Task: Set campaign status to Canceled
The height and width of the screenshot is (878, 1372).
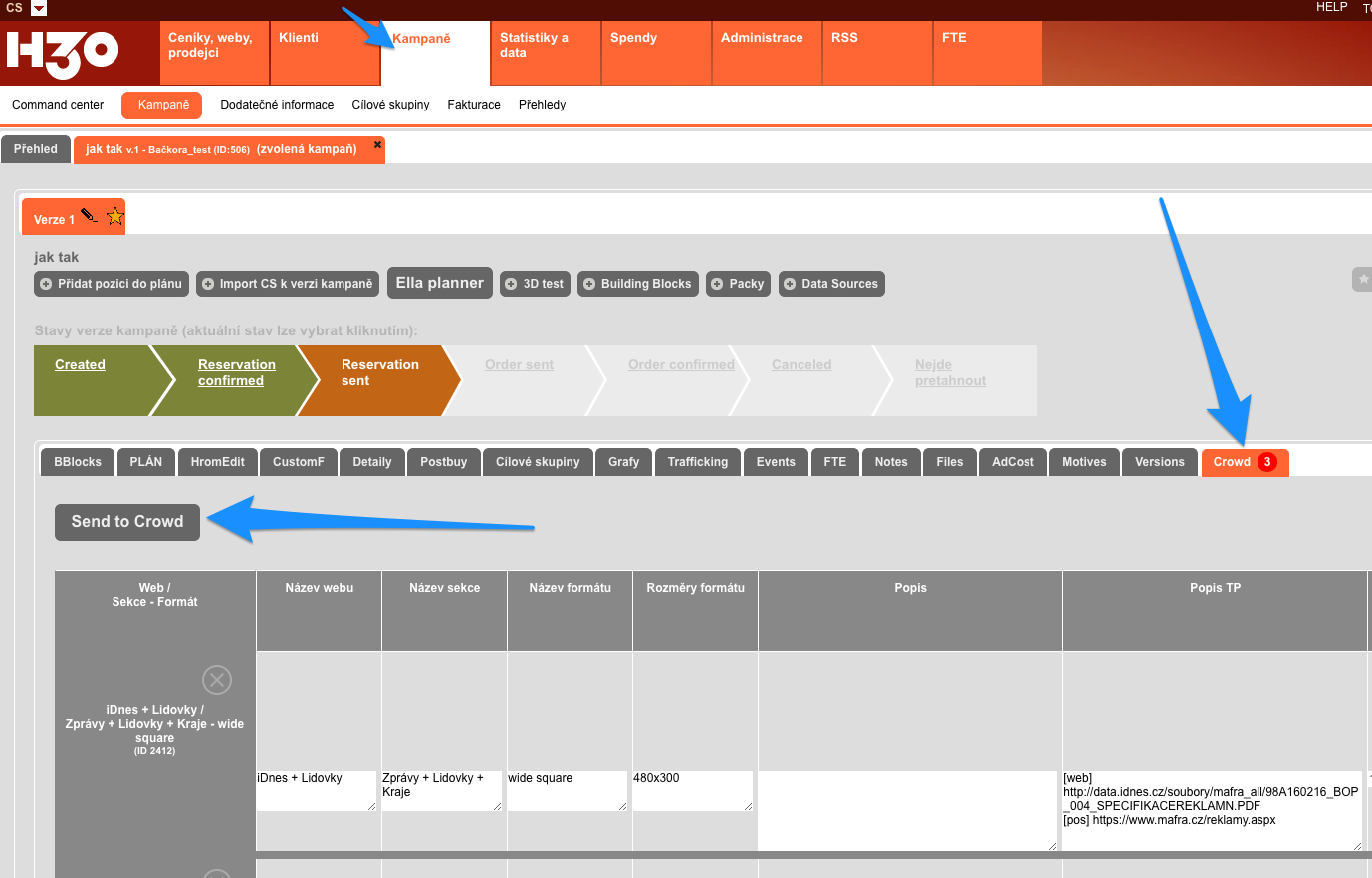Action: click(800, 365)
